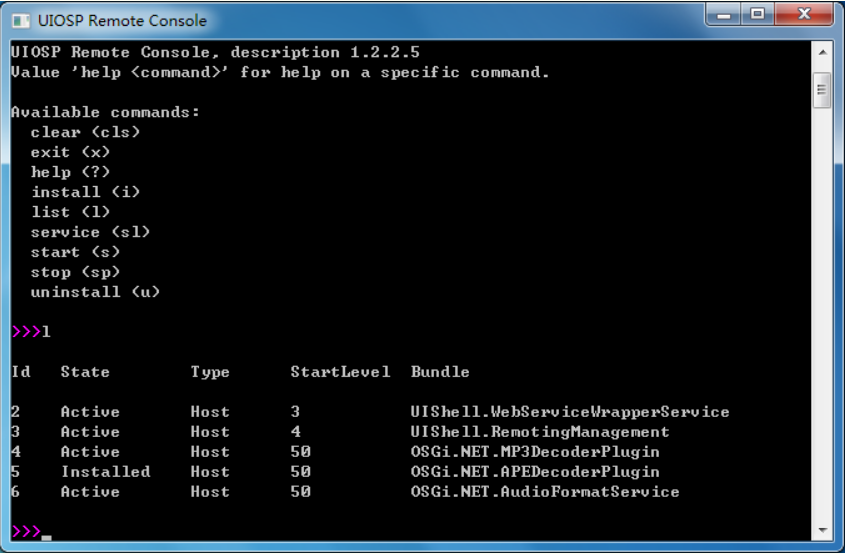845x554 pixels.
Task: Click the window title text in title bar
Action: 122,20
